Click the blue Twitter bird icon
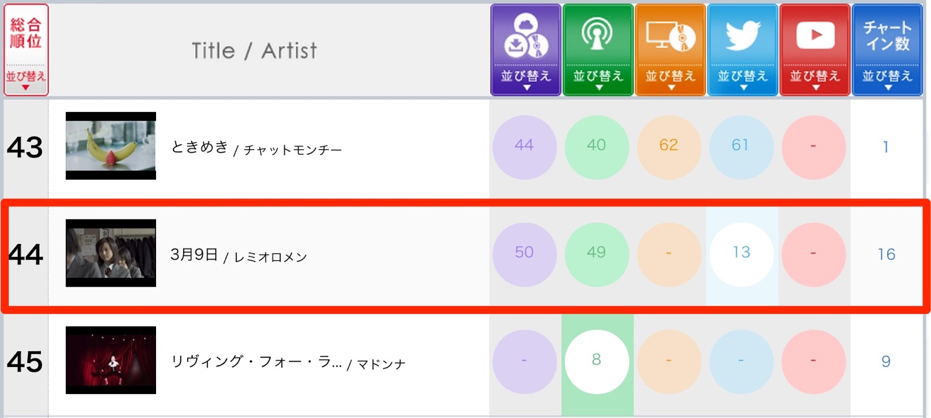 pos(742,37)
